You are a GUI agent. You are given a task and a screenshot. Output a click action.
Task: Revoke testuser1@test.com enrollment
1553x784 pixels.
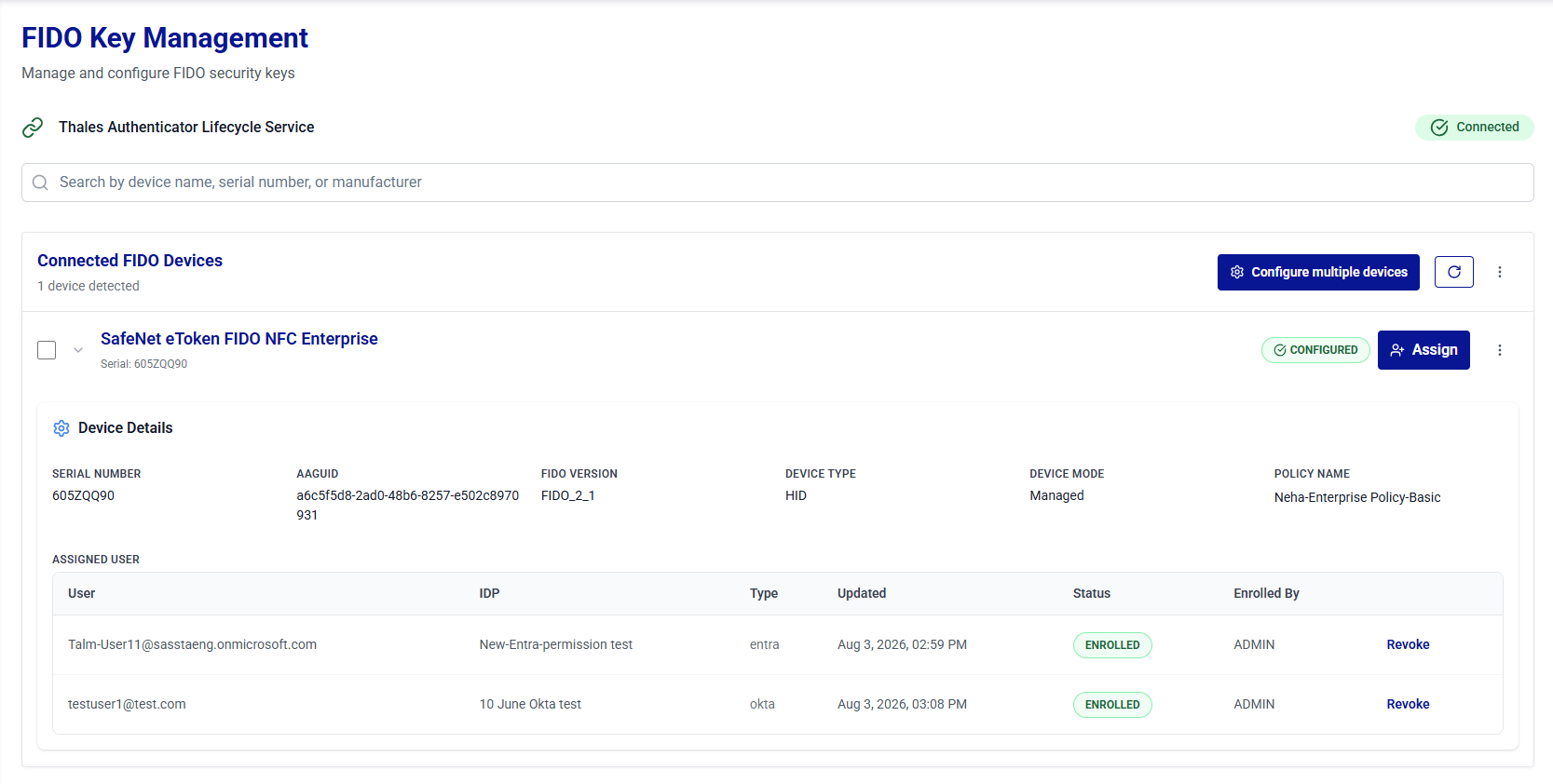pos(1408,704)
